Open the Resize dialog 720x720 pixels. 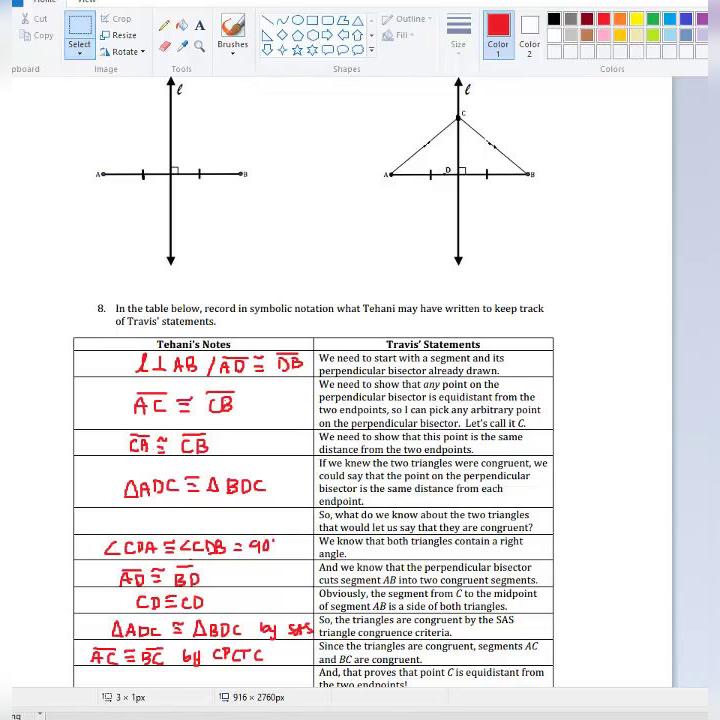click(118, 35)
